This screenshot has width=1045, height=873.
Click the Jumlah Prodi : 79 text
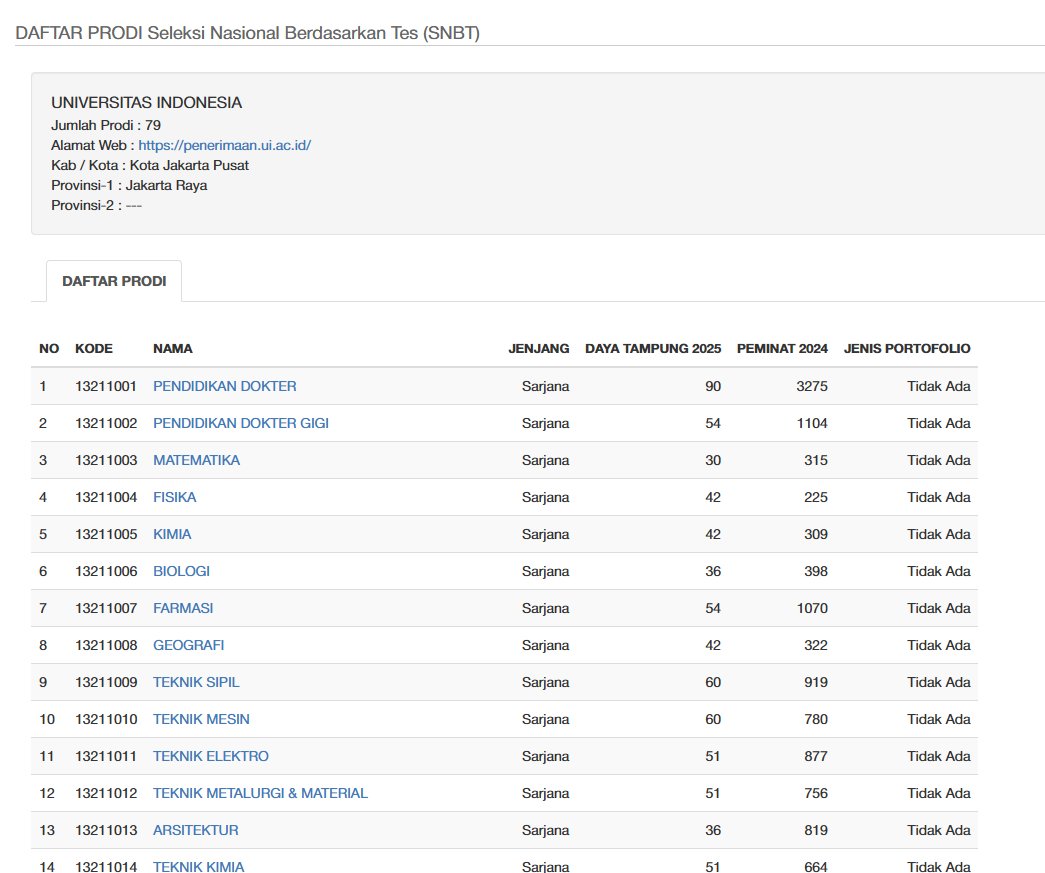(x=106, y=125)
